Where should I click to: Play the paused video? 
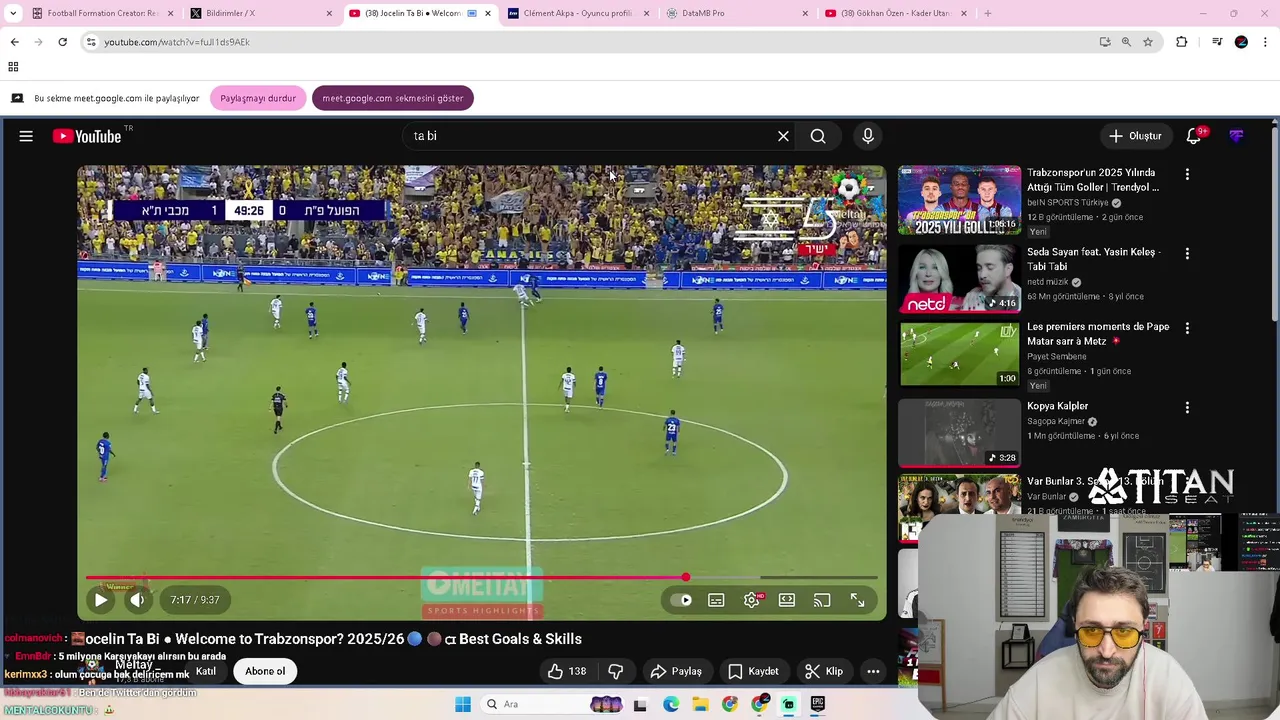point(101,600)
